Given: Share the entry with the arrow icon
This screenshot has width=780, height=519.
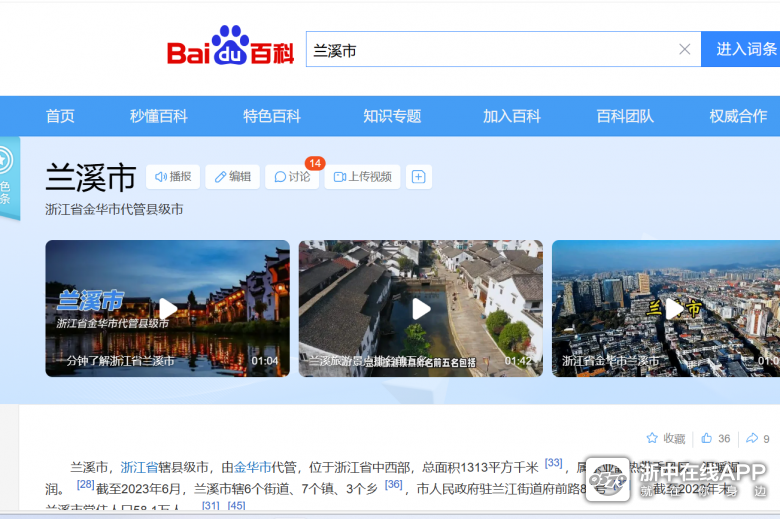Looking at the screenshot, I should pos(752,438).
